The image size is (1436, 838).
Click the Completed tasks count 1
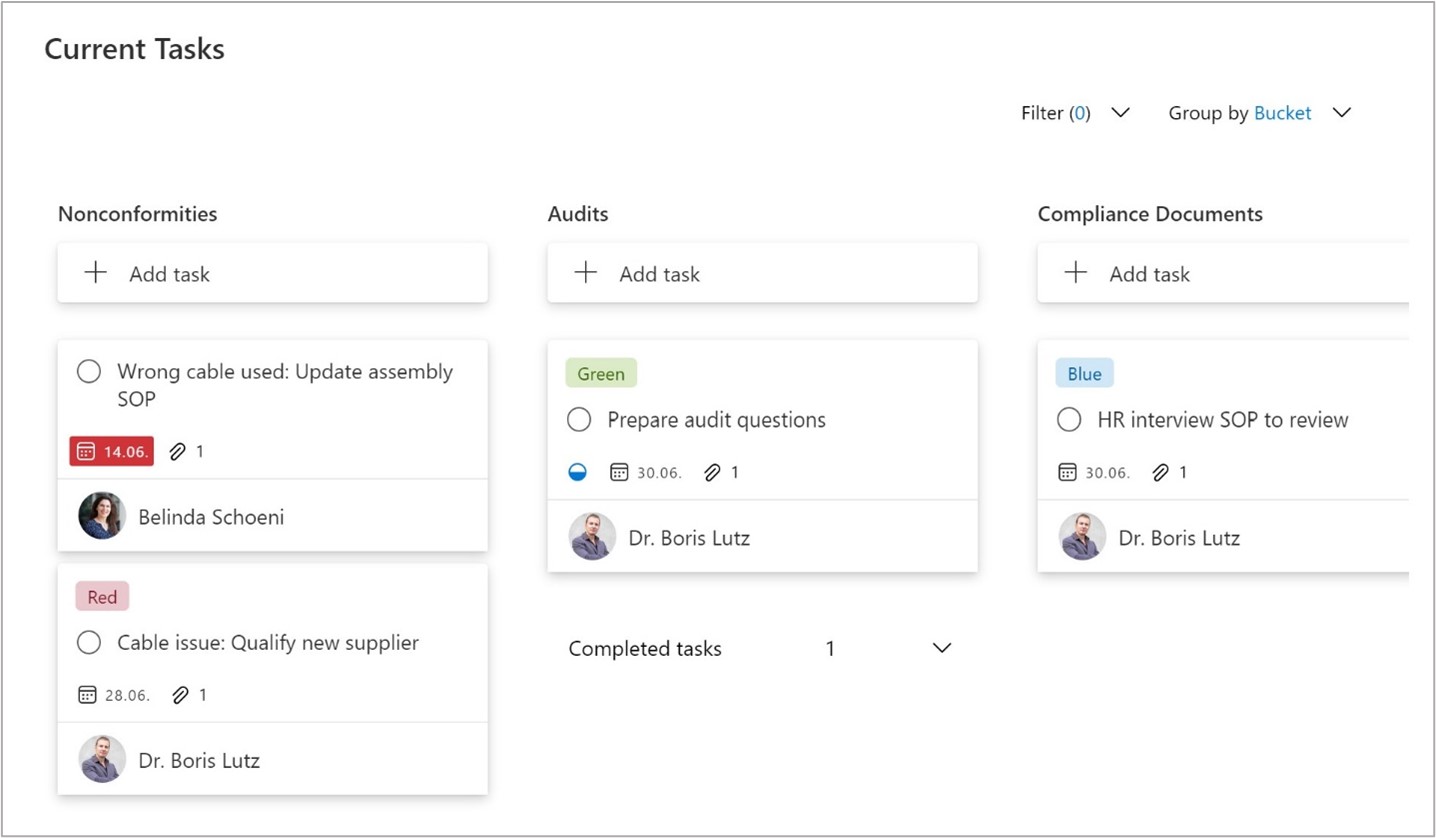tap(830, 649)
